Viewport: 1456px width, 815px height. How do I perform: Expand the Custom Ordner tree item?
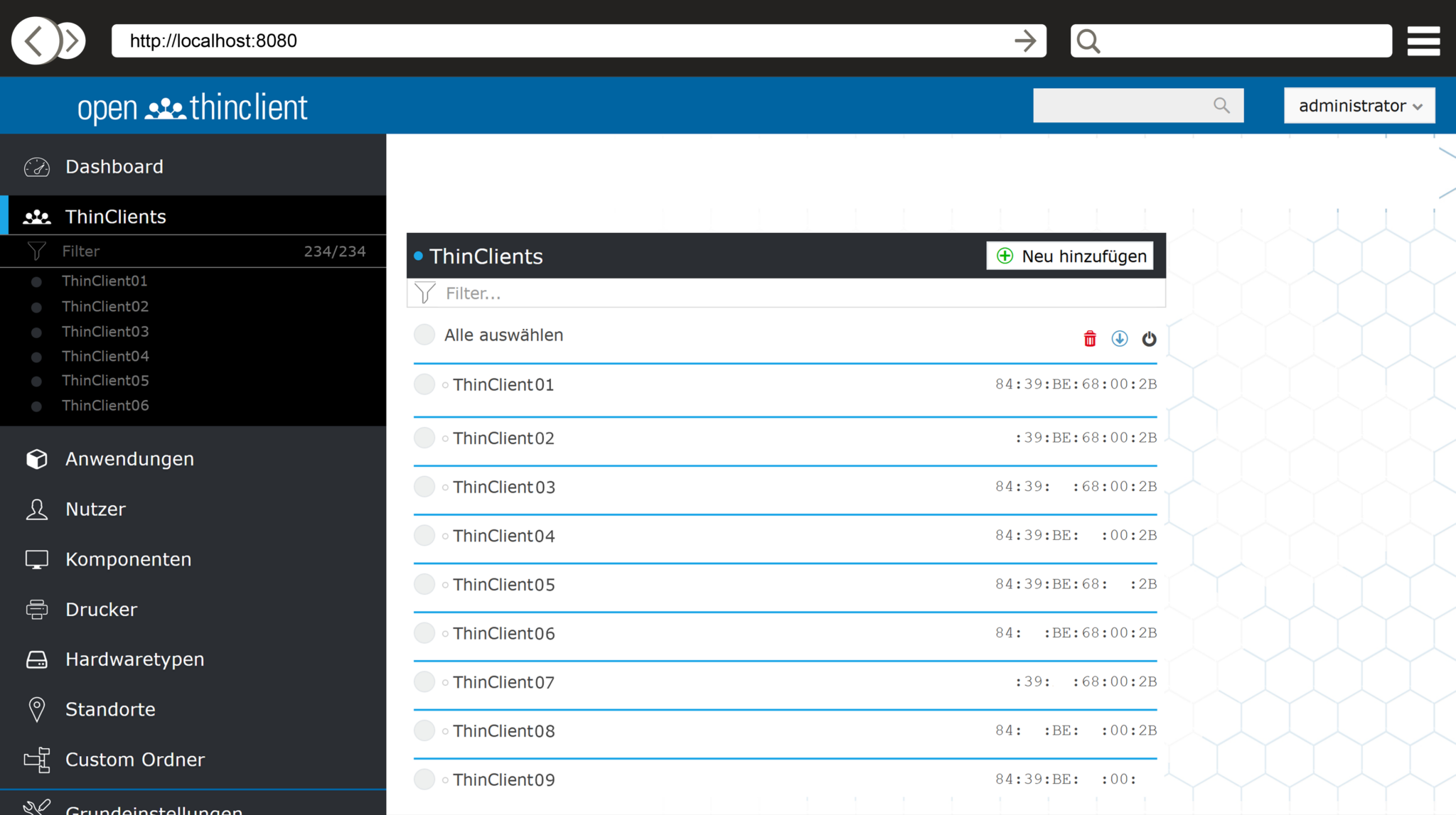[x=134, y=759]
